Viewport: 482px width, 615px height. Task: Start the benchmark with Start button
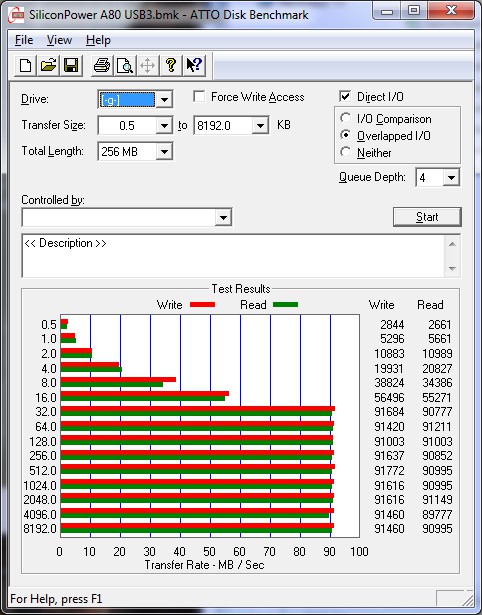coord(427,217)
